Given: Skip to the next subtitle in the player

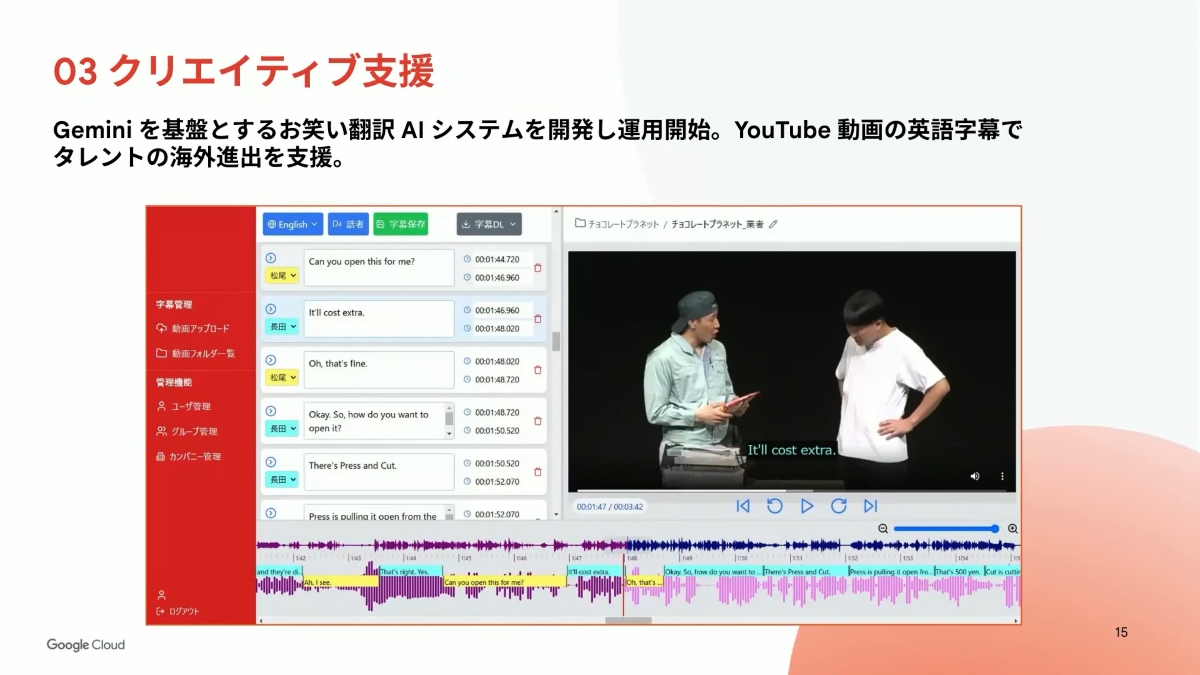Looking at the screenshot, I should pos(871,506).
